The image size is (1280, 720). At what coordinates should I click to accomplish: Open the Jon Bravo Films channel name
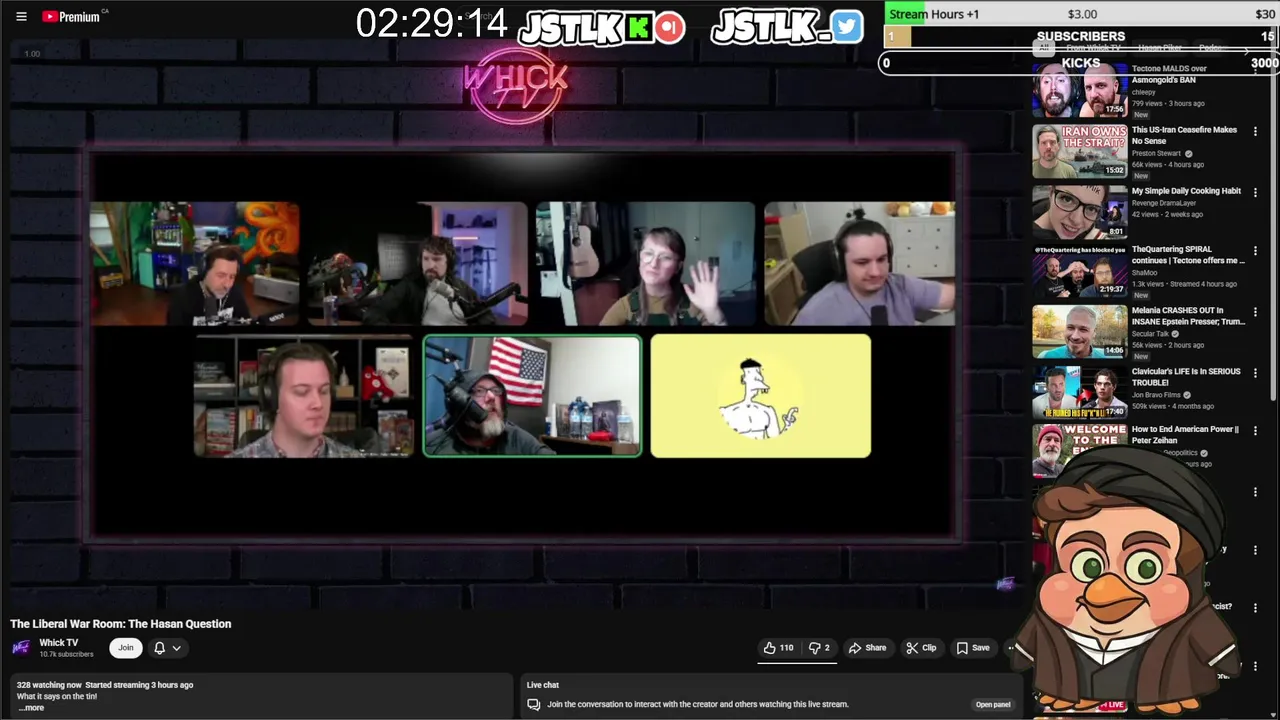point(1156,395)
